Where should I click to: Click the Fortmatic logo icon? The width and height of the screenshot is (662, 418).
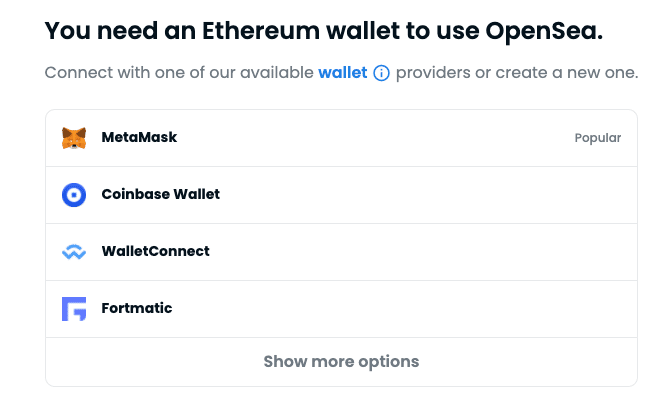pos(74,309)
